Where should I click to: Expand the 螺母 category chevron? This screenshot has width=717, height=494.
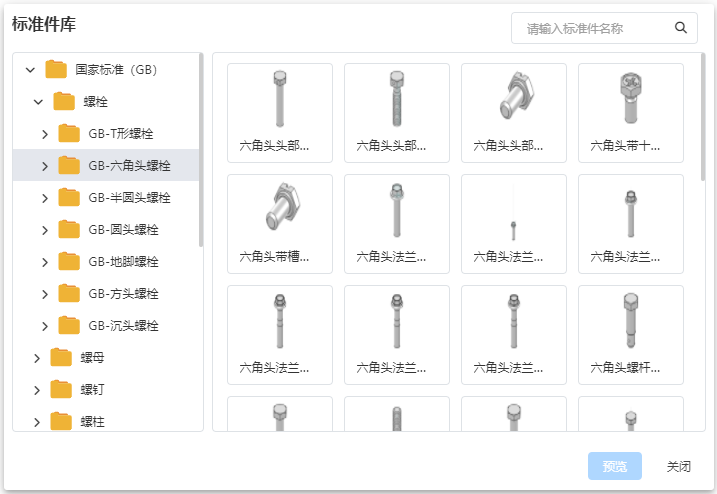(37, 358)
